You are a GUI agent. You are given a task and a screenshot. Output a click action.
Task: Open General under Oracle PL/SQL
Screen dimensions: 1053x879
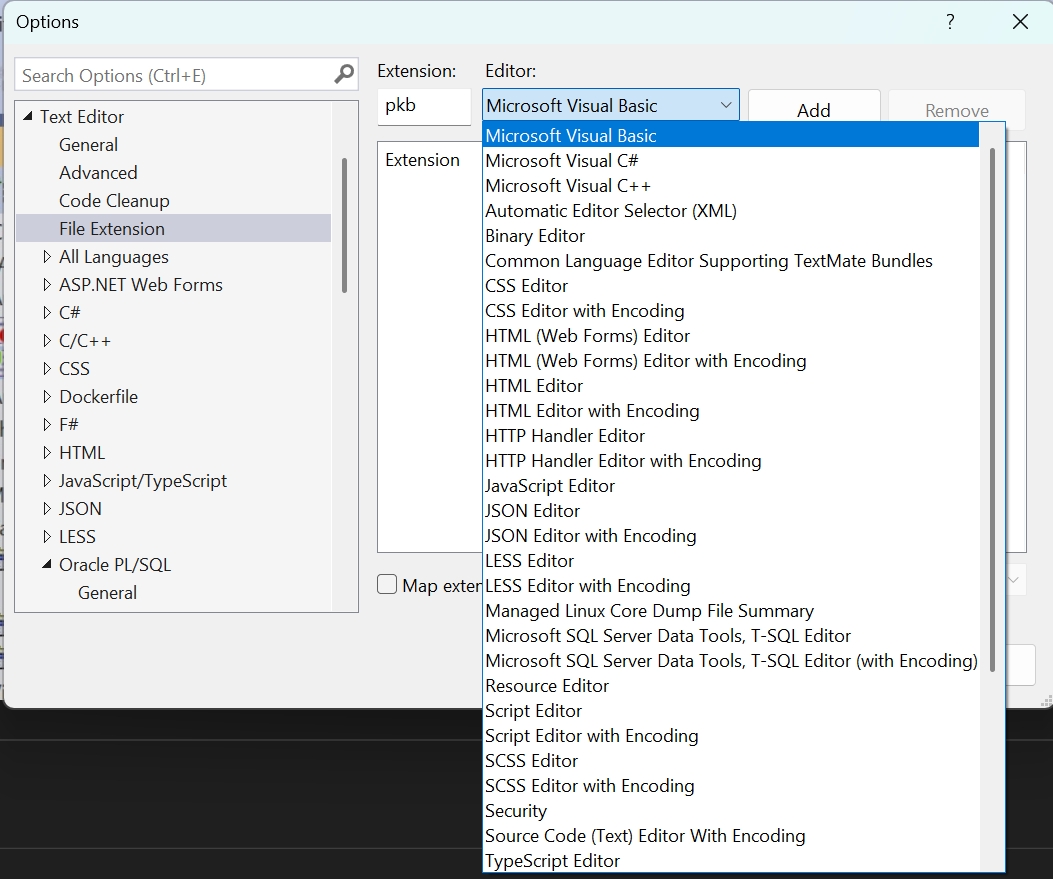coord(107,593)
